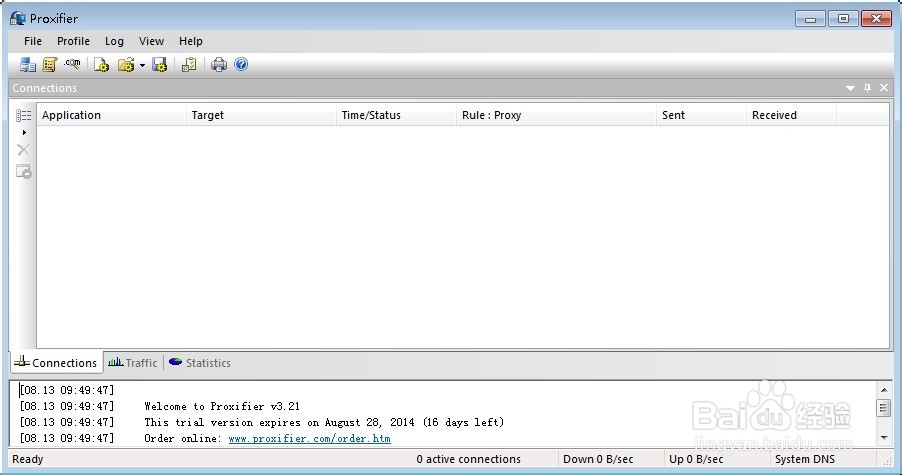Open the www.proxifier.com/order.htm link

(x=309, y=439)
